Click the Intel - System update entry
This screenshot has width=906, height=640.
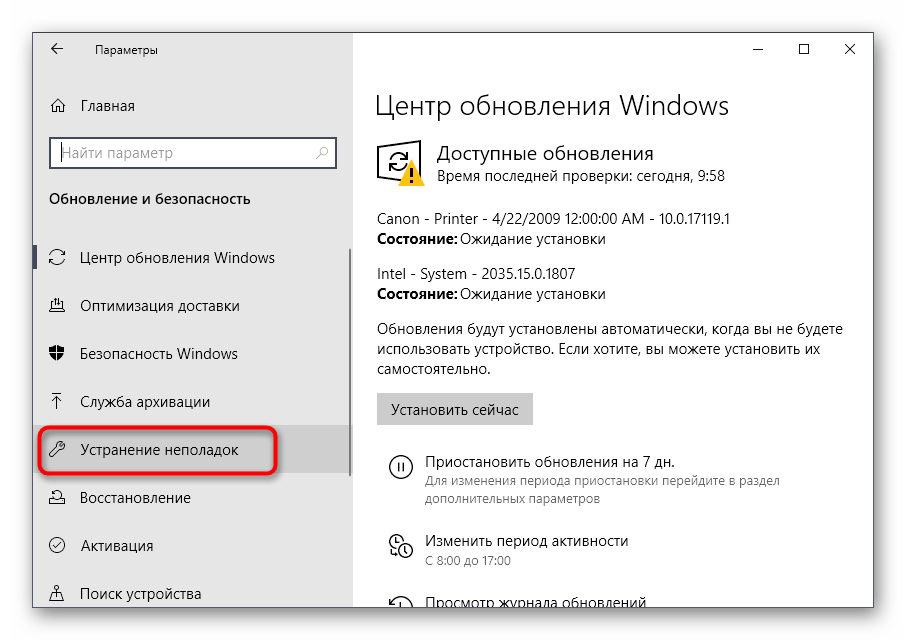pyautogui.click(x=476, y=274)
